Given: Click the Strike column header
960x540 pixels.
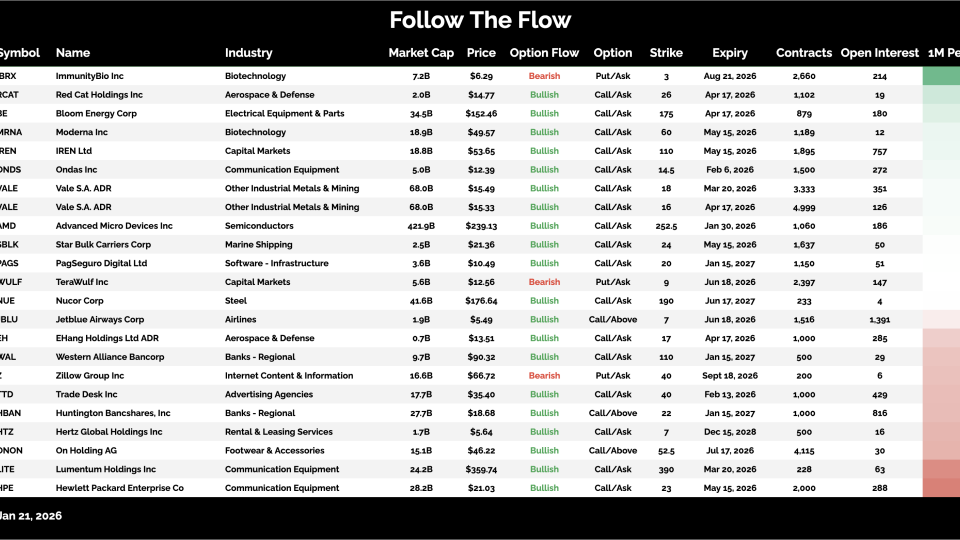Looking at the screenshot, I should click(x=666, y=53).
